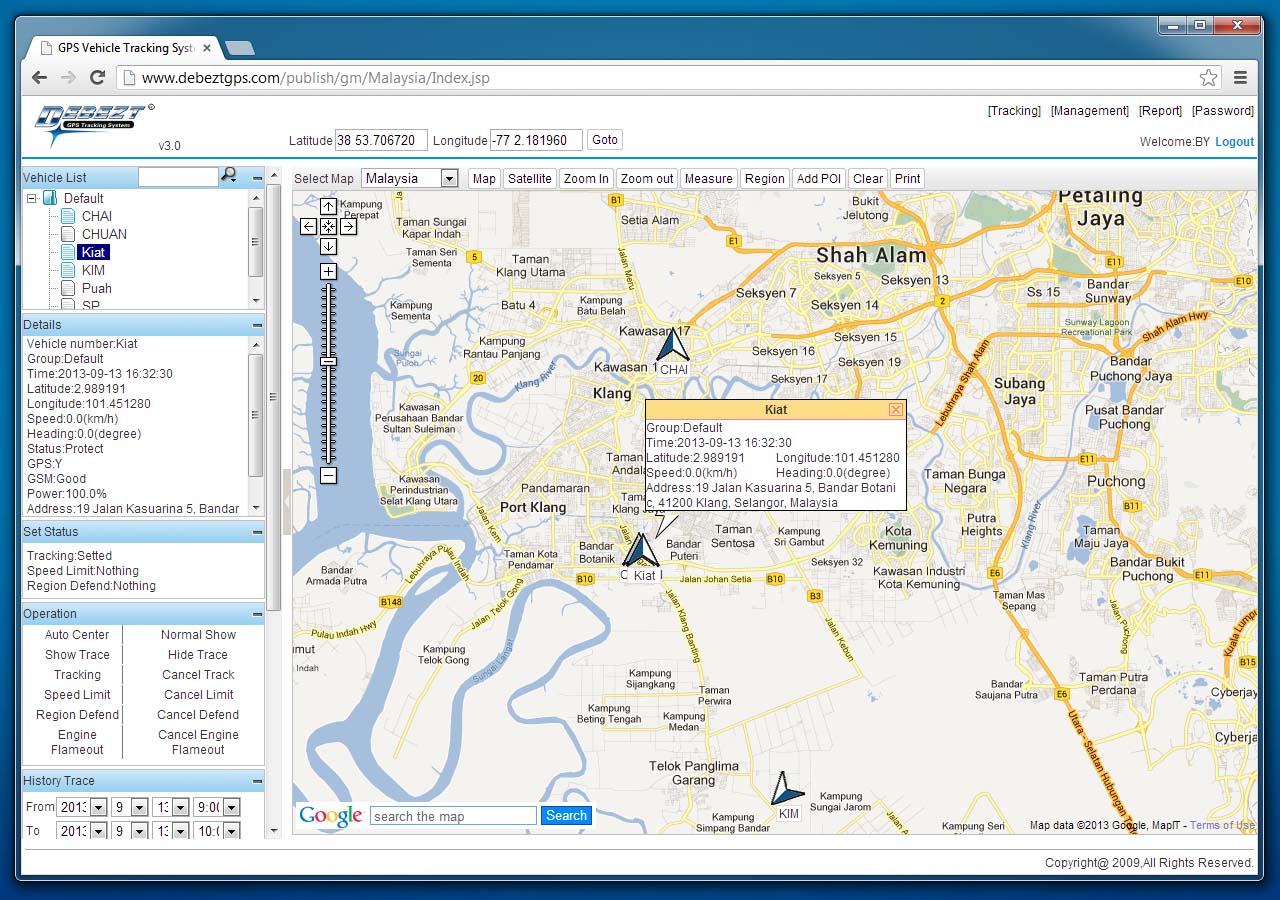Focus the Latitude input field

[x=381, y=140]
